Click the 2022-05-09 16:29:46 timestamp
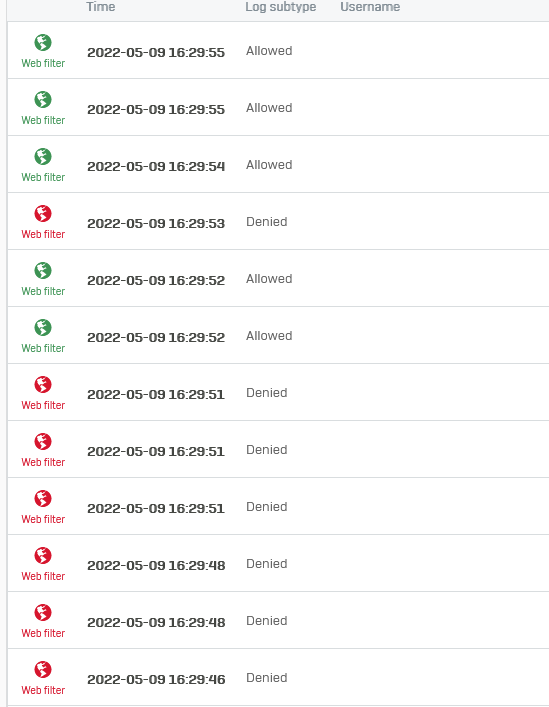This screenshot has height=707, width=549. (x=156, y=679)
